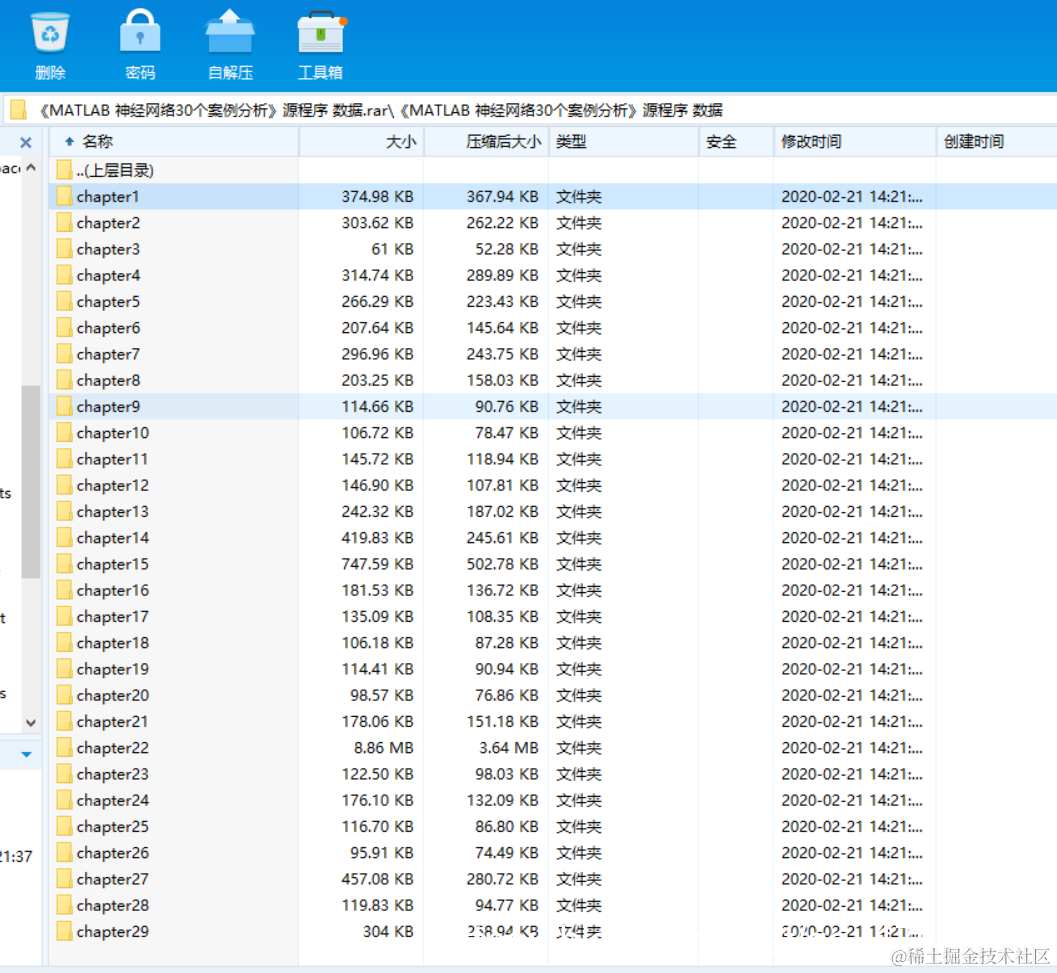Sort by 压缩后大小 column header
Viewport: 1057px width, 973px height.
click(486, 142)
